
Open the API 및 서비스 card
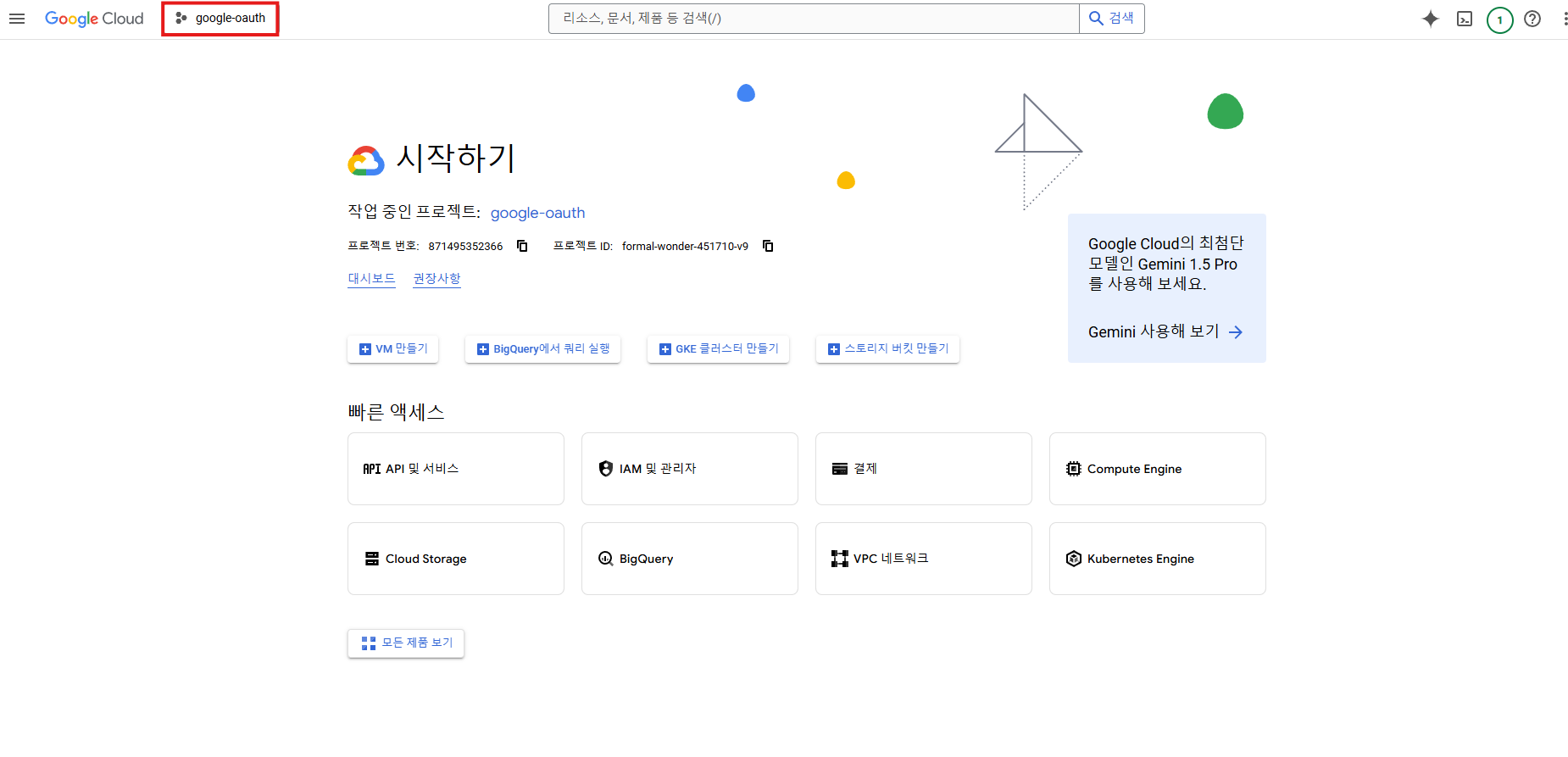456,469
